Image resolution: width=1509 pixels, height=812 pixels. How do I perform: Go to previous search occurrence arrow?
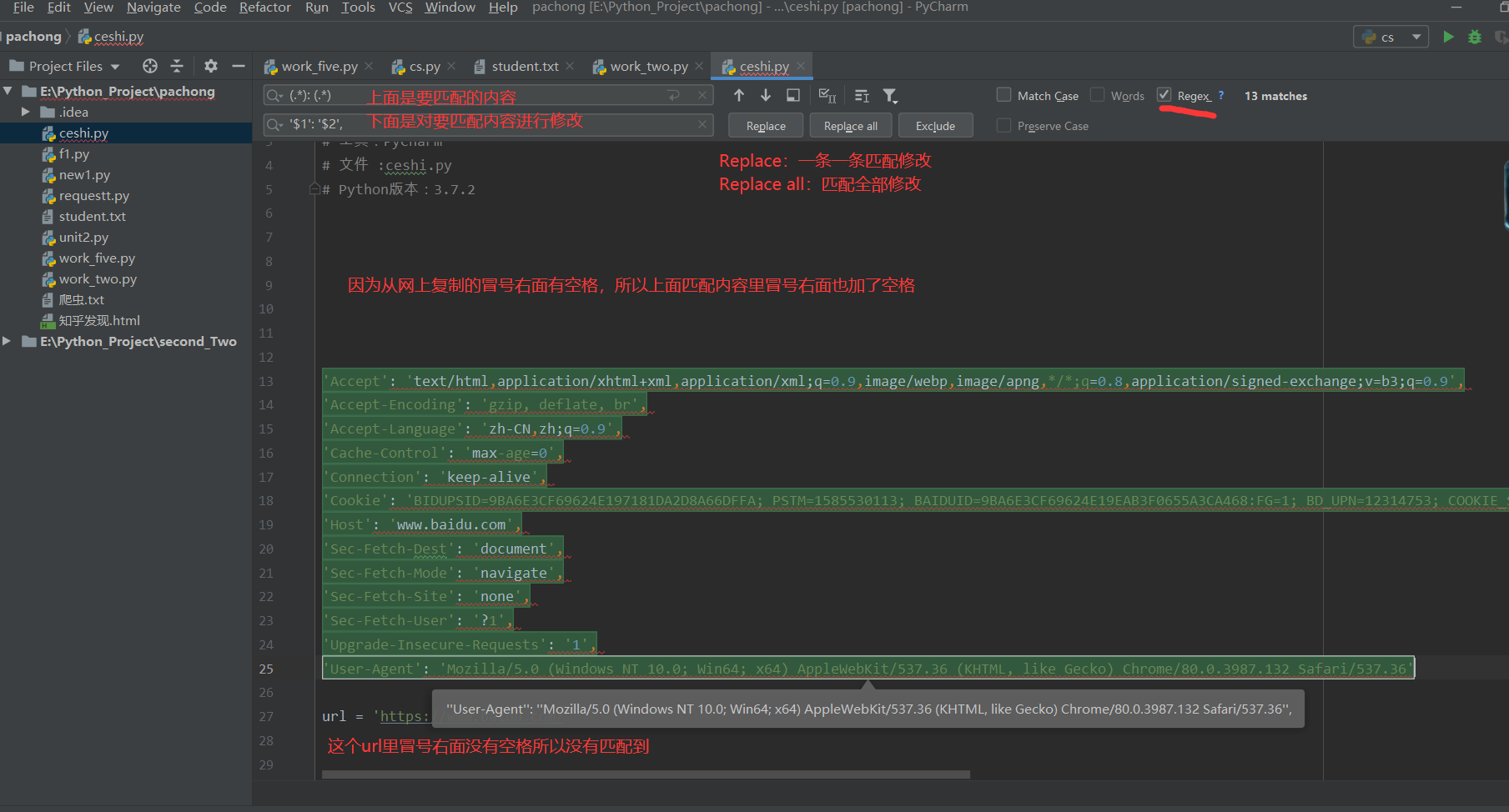(x=739, y=96)
